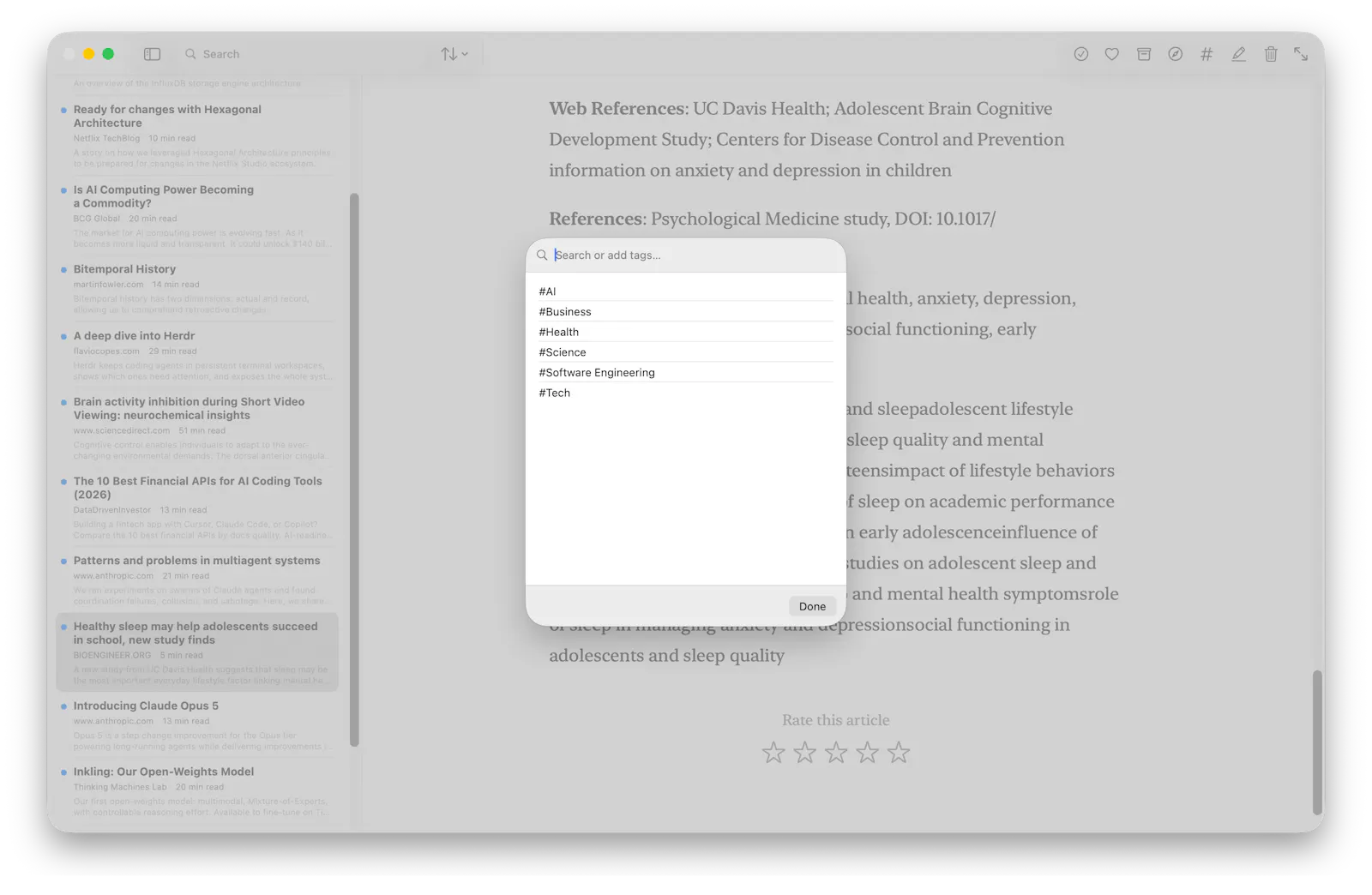
Task: Click the highlight pencil icon
Action: [x=1238, y=54]
